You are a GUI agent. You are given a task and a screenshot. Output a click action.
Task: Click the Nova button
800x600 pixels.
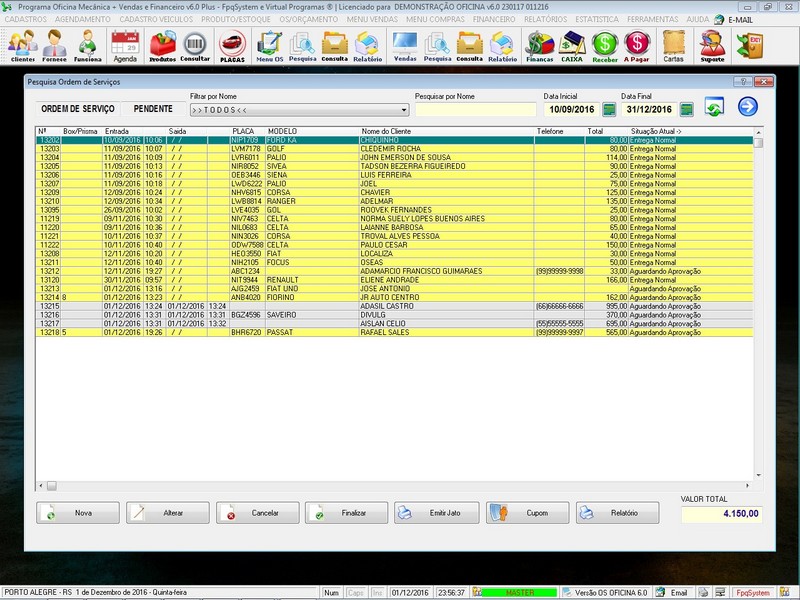(x=78, y=513)
